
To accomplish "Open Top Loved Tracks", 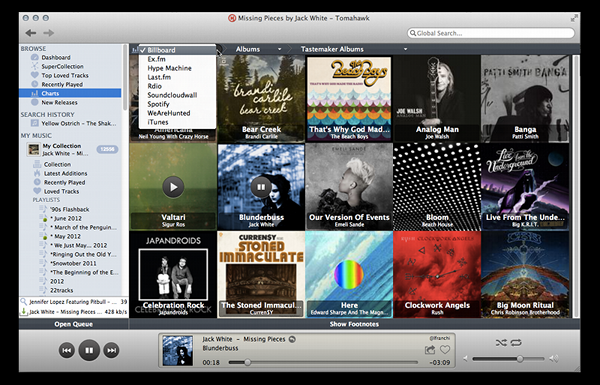I will click(65, 75).
